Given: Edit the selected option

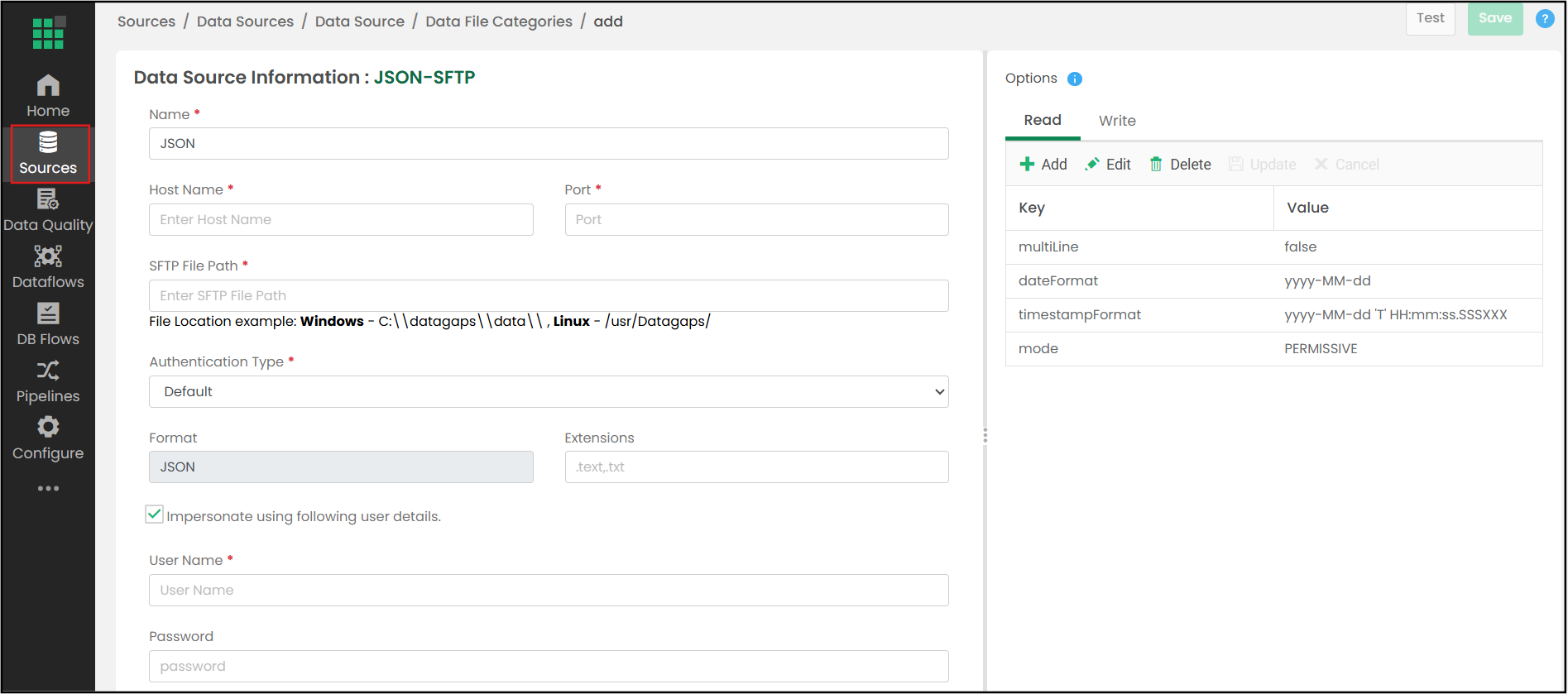Looking at the screenshot, I should pos(1108,164).
